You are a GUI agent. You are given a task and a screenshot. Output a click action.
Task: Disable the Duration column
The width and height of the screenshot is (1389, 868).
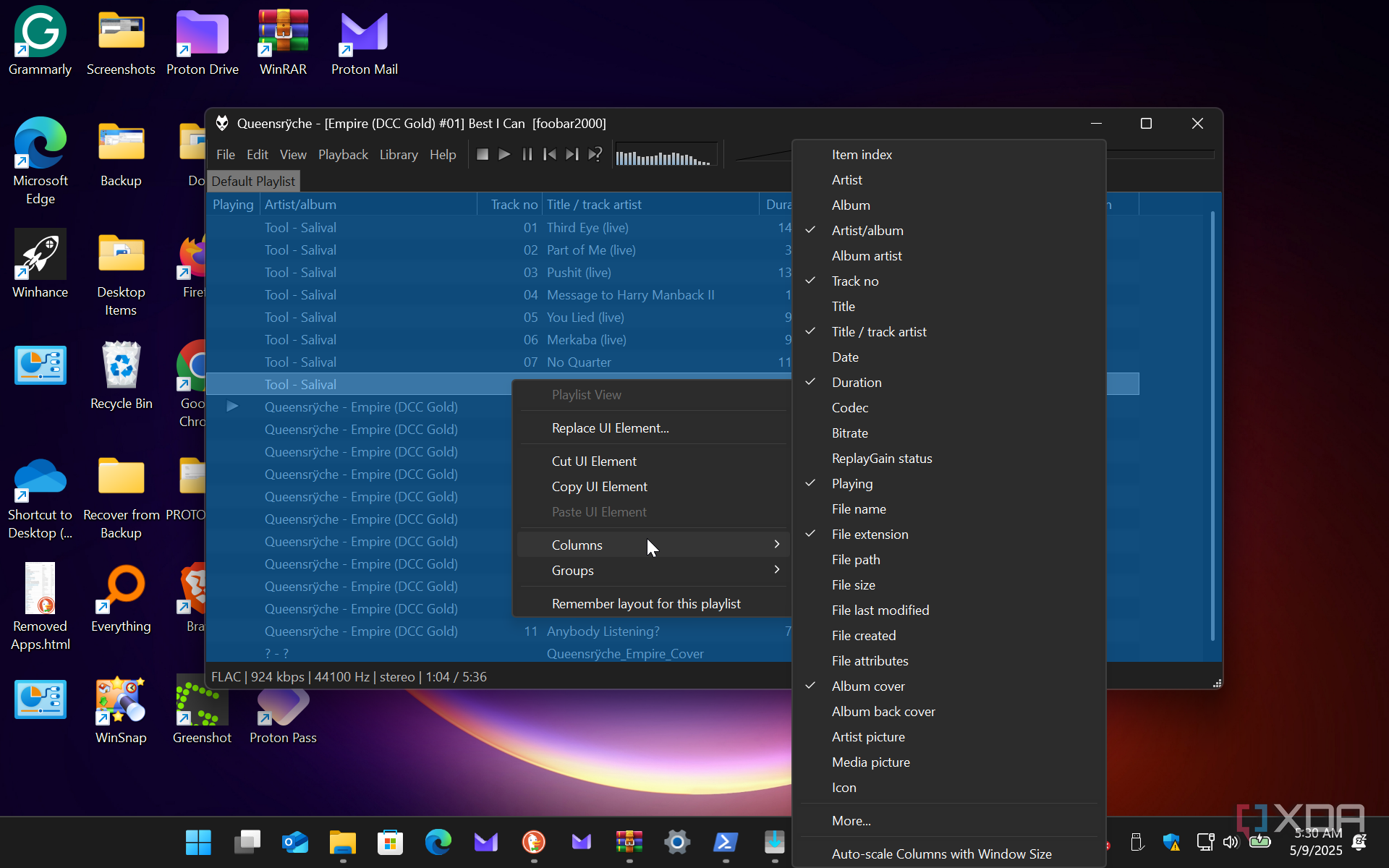pyautogui.click(x=856, y=382)
